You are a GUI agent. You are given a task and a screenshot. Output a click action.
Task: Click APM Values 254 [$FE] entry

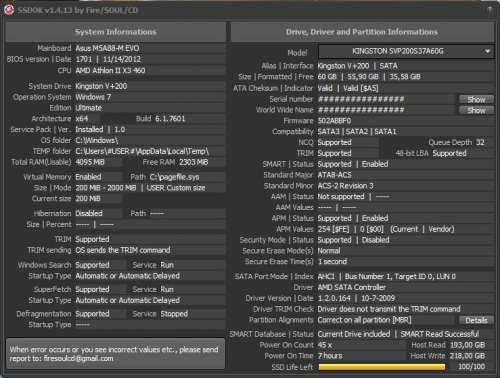tap(333, 229)
